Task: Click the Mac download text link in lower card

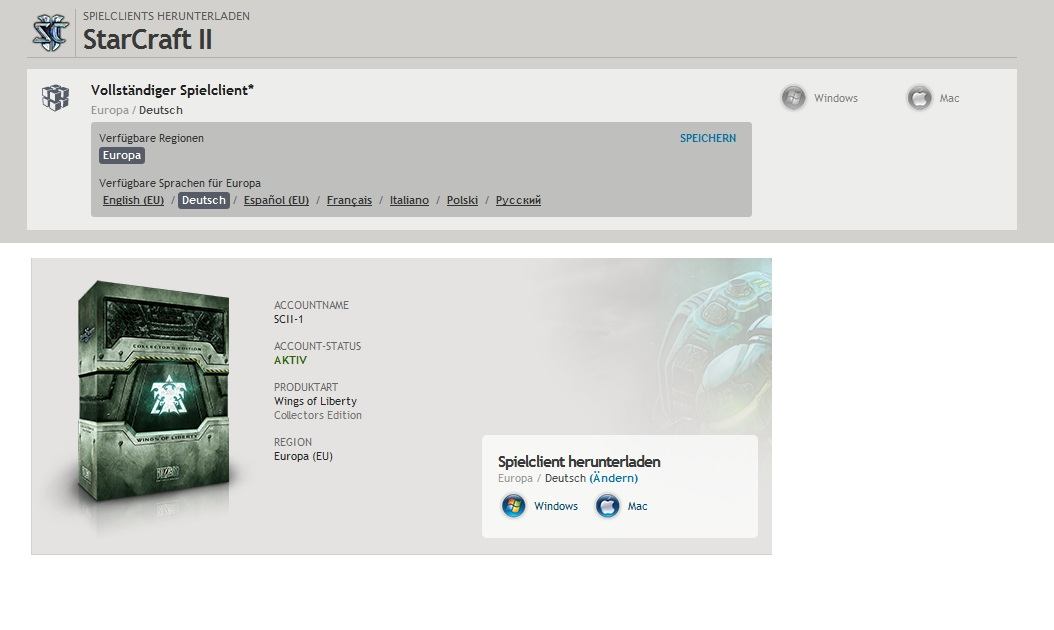Action: [x=637, y=506]
